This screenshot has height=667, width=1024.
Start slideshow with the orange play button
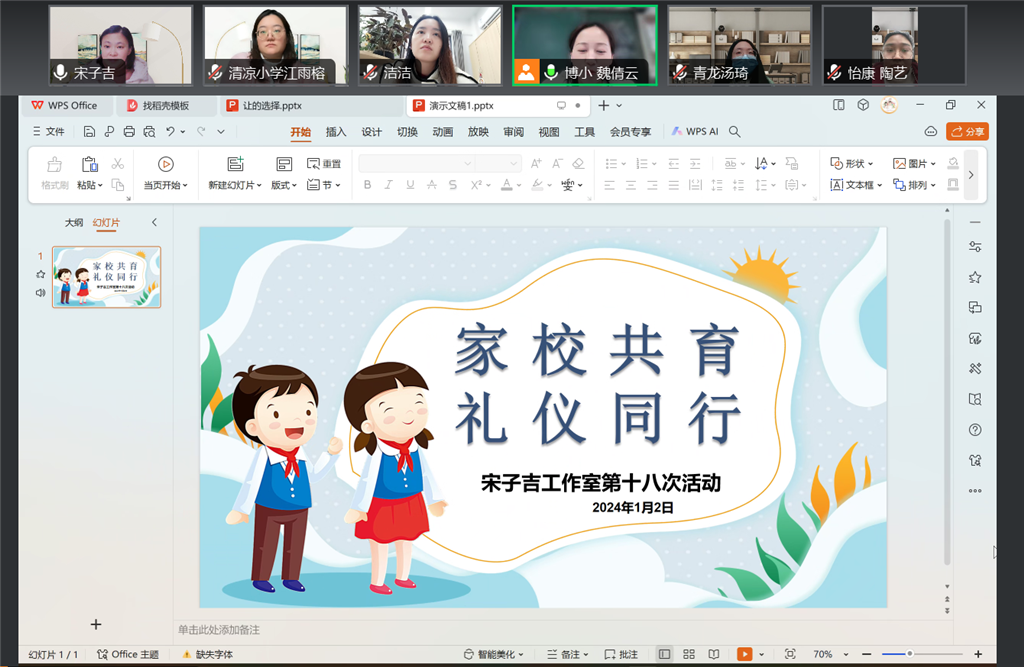[744, 654]
